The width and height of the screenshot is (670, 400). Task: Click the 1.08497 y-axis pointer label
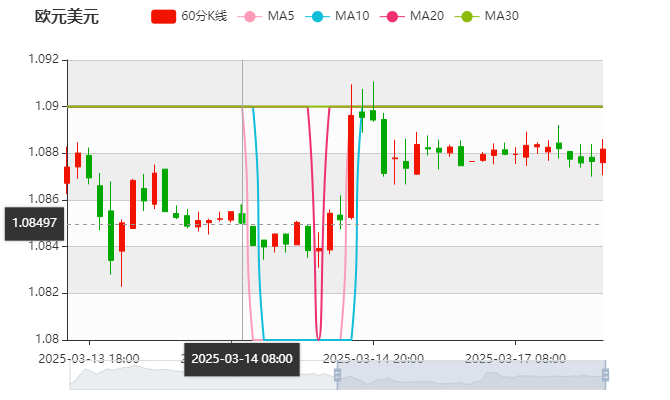[34, 223]
